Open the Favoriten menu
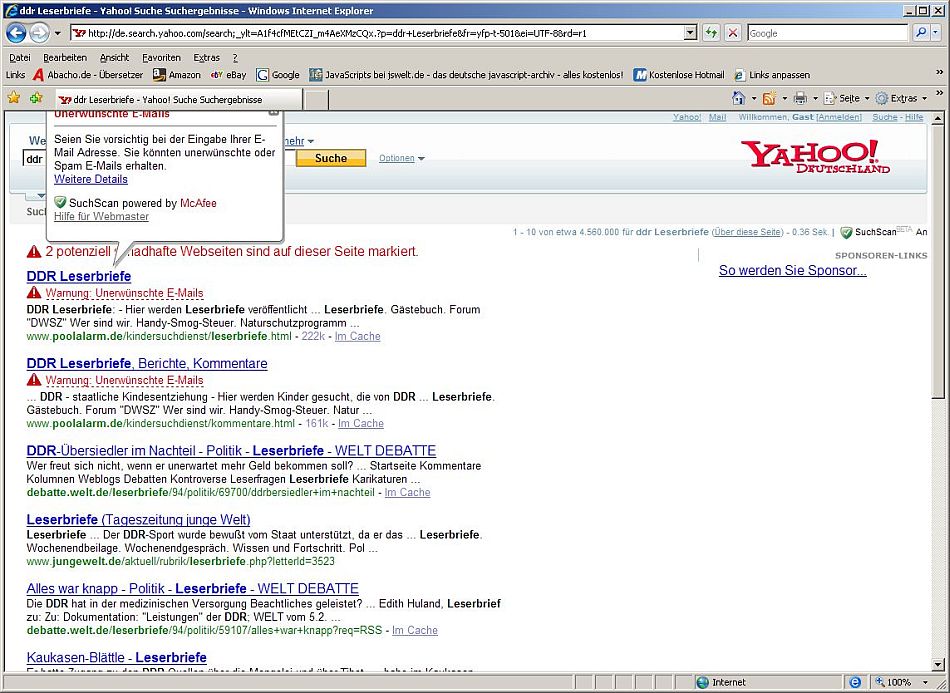950x693 pixels. click(161, 58)
